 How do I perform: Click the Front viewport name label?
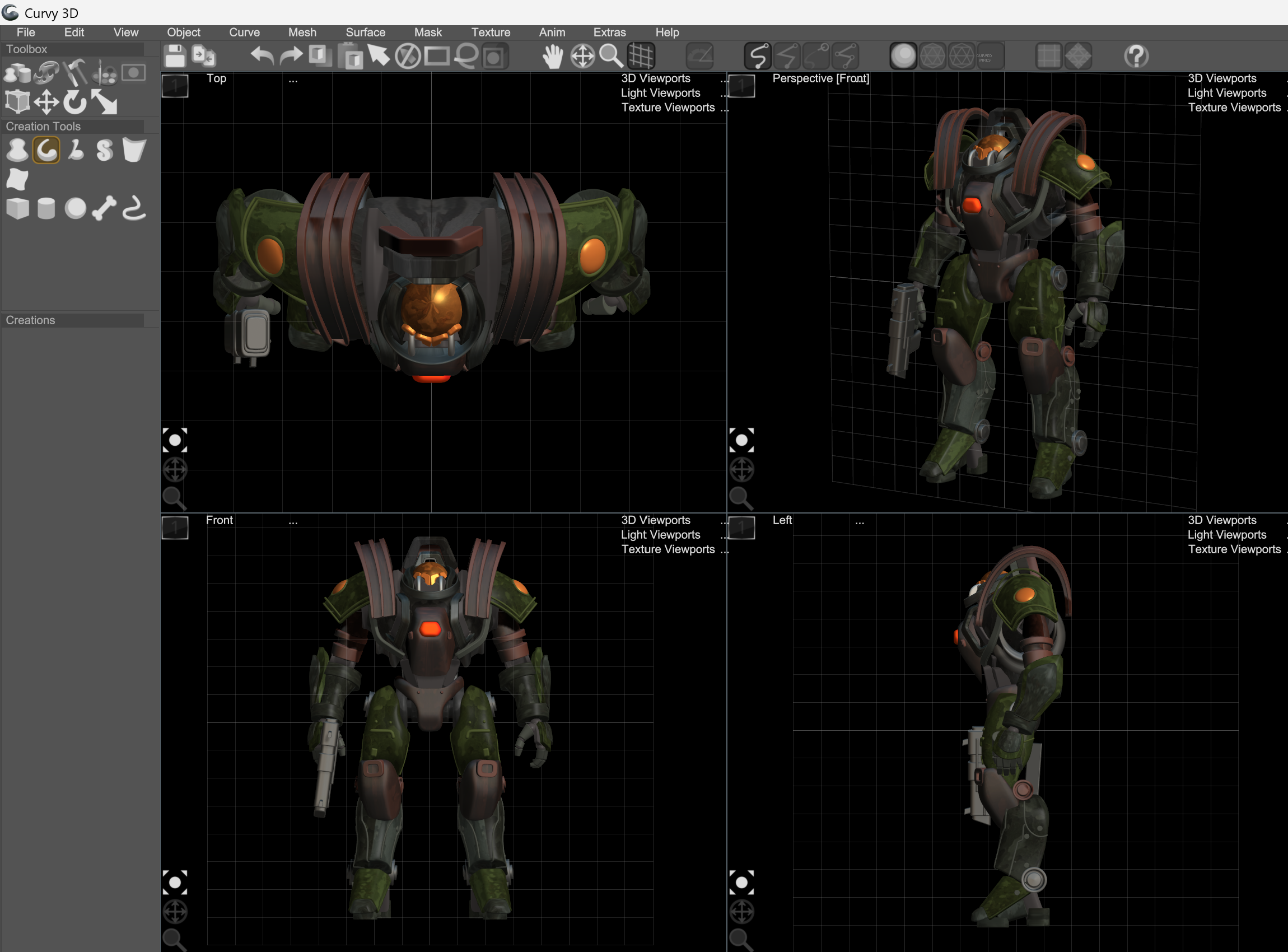[x=220, y=520]
